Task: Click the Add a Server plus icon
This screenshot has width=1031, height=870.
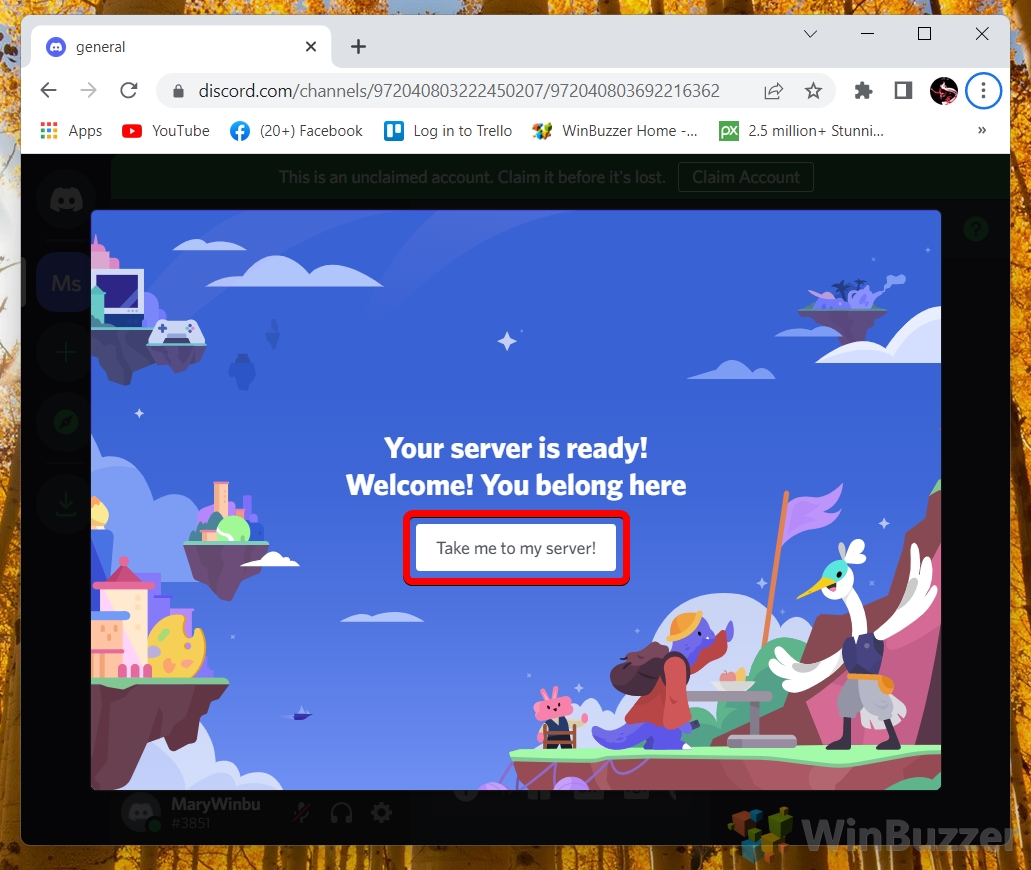Action: tap(66, 352)
